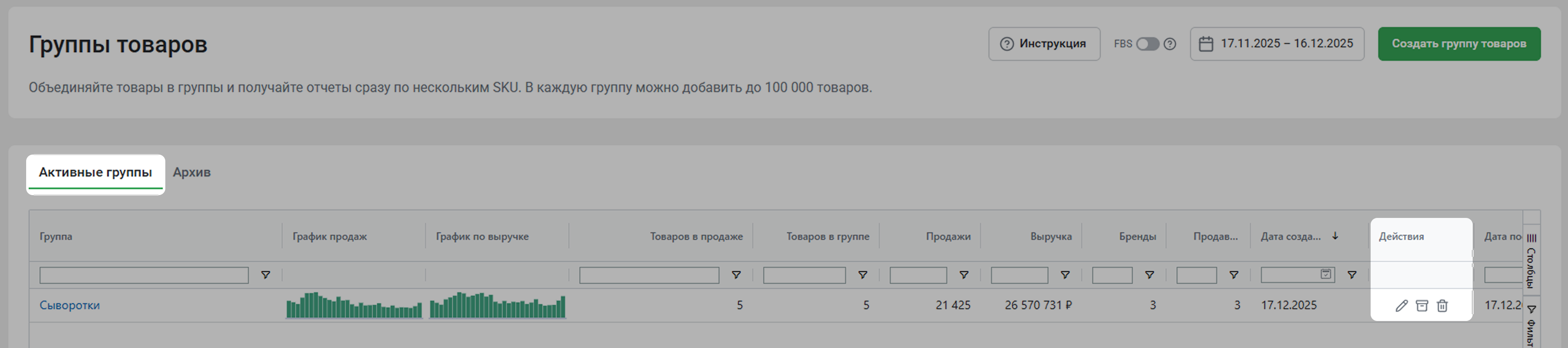Select the Активные группы tab
Viewport: 1568px width, 348px height.
96,172
